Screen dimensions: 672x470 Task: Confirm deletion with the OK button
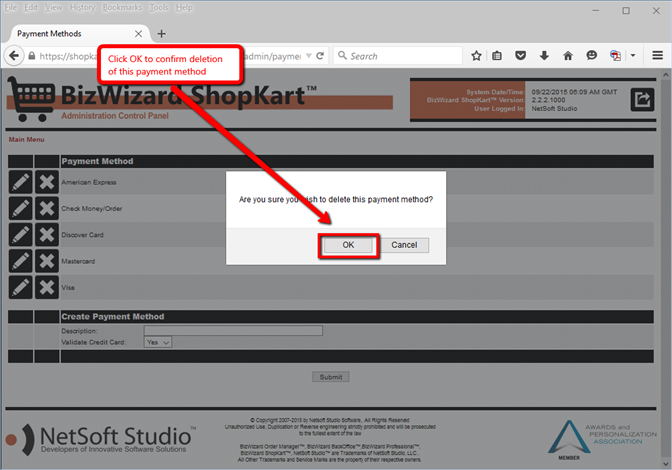point(348,245)
